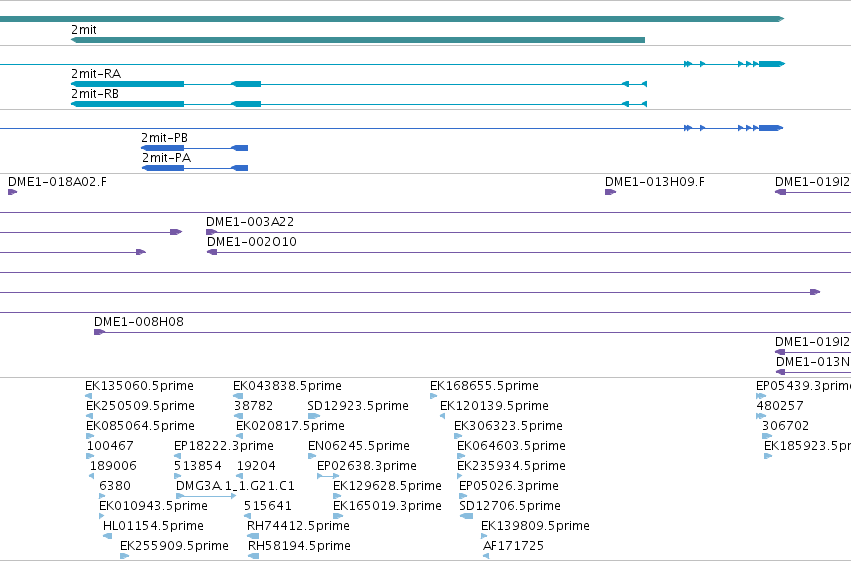This screenshot has height=561, width=851.
Task: Click the EP02638.3prime feature glyph
Action: 328,476
